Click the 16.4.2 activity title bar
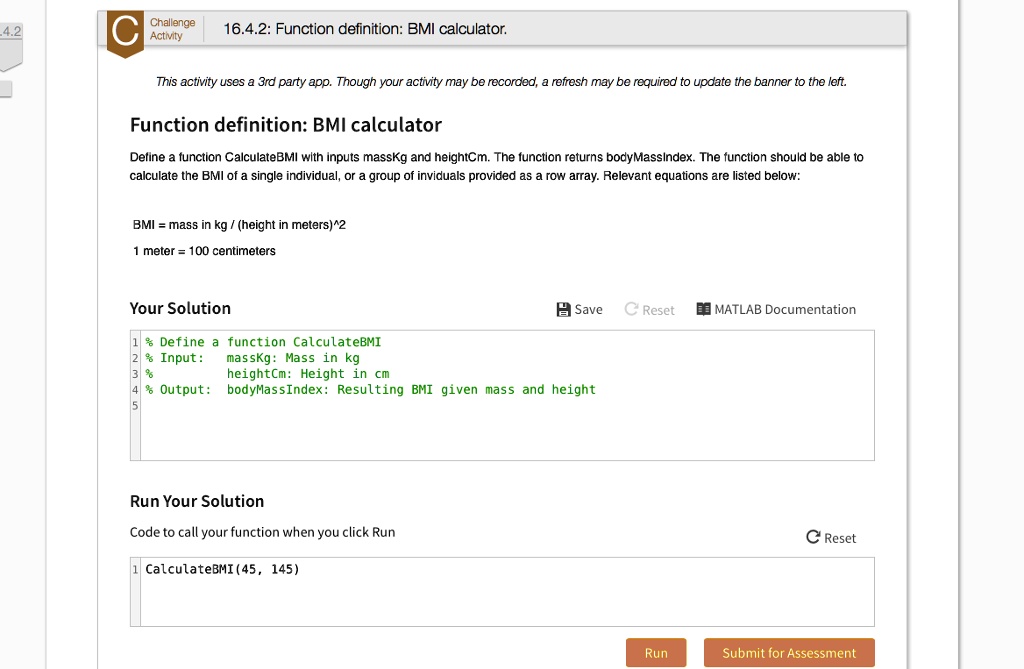 pyautogui.click(x=368, y=28)
